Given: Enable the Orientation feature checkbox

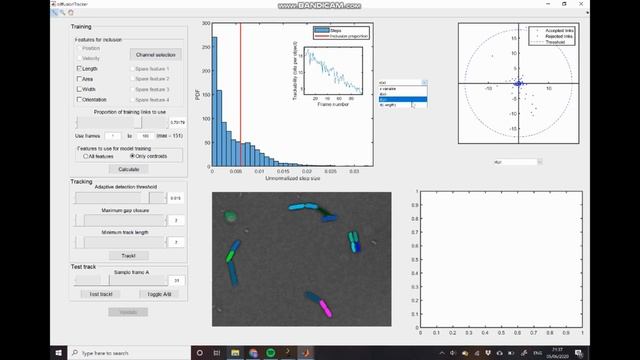Looking at the screenshot, I should 79,99.
